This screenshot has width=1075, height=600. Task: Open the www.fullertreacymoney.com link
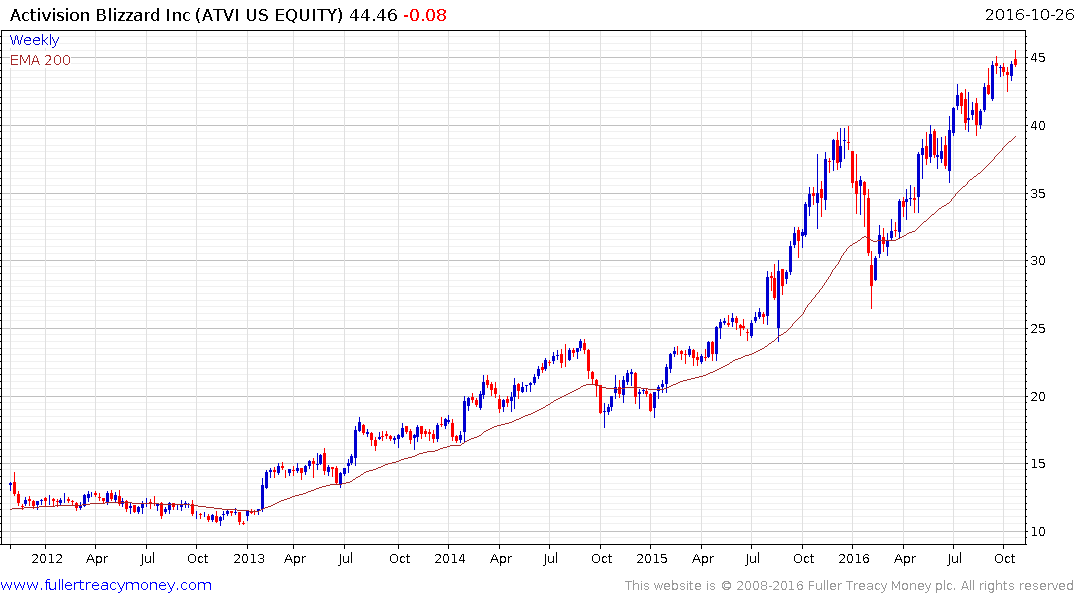point(106,585)
